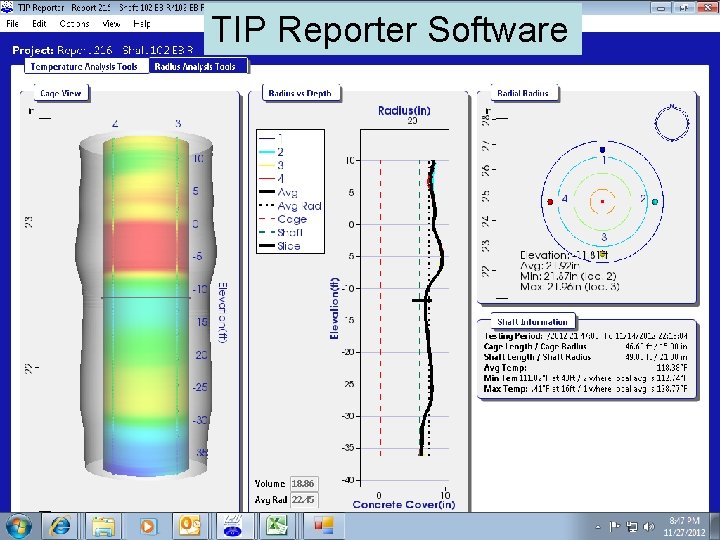The image size is (720, 540).
Task: Click blue location 1 dot in radial plot
Action: click(x=602, y=150)
